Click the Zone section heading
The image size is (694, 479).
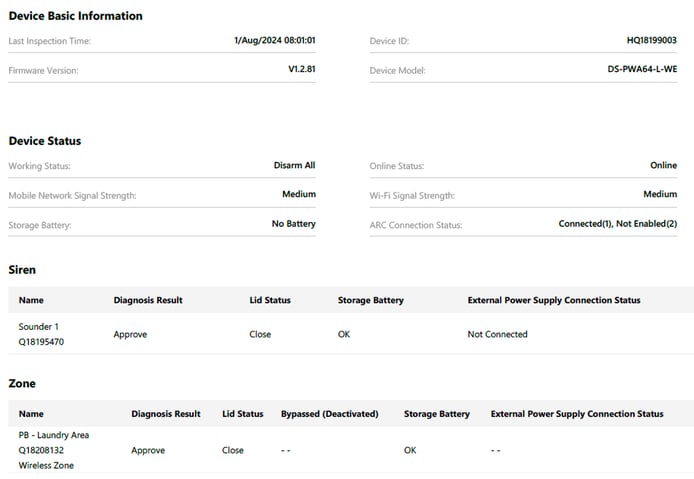point(22,383)
